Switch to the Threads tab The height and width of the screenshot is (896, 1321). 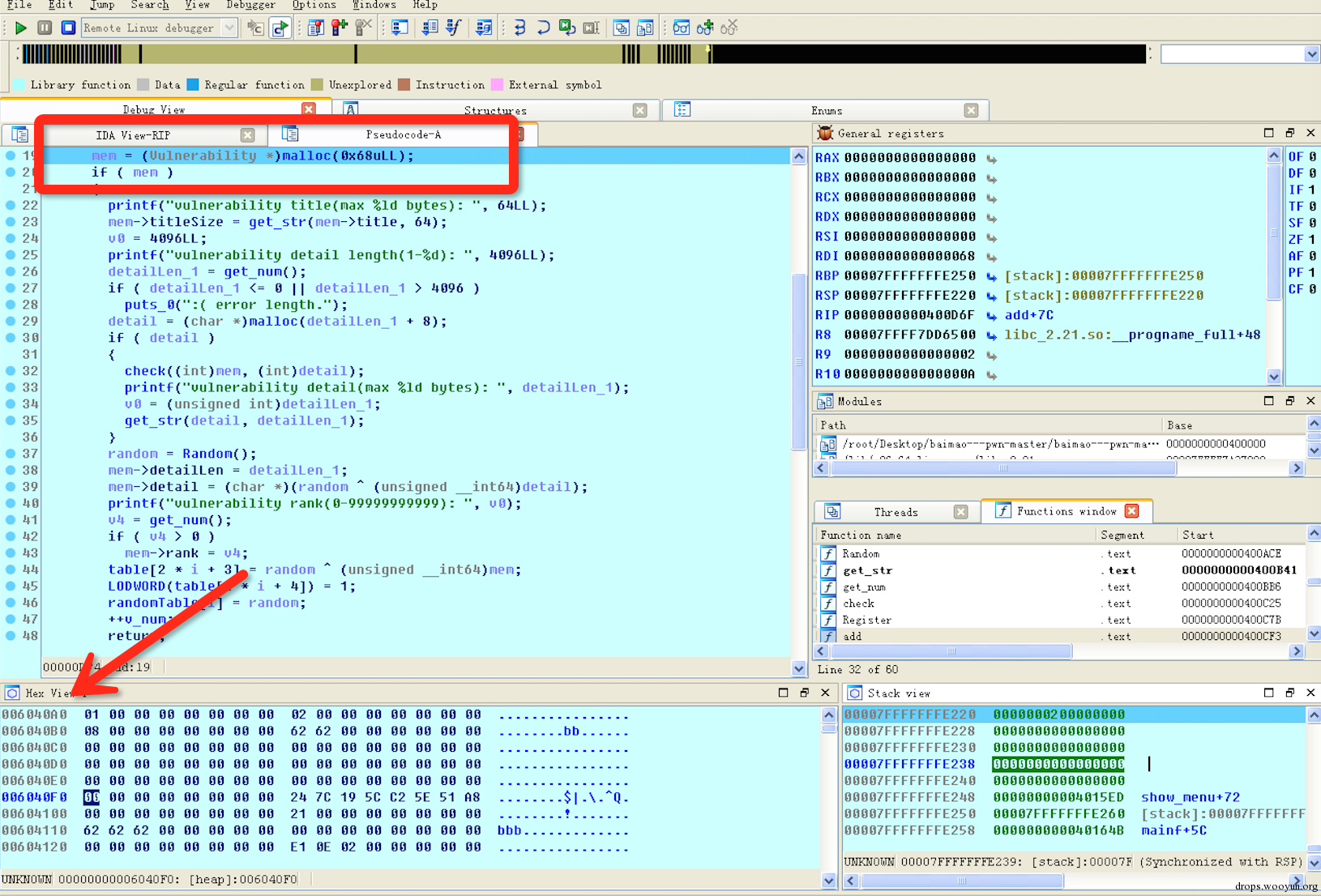click(x=896, y=512)
